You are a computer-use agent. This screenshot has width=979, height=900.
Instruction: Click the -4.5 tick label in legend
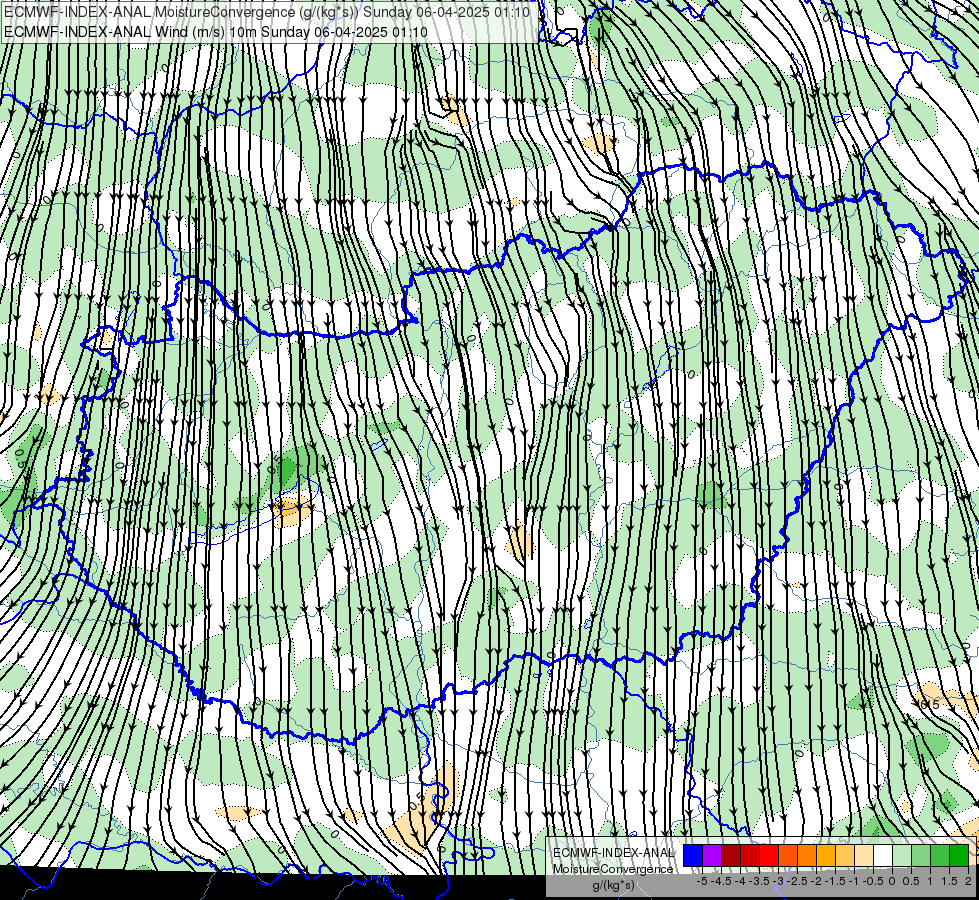[721, 881]
